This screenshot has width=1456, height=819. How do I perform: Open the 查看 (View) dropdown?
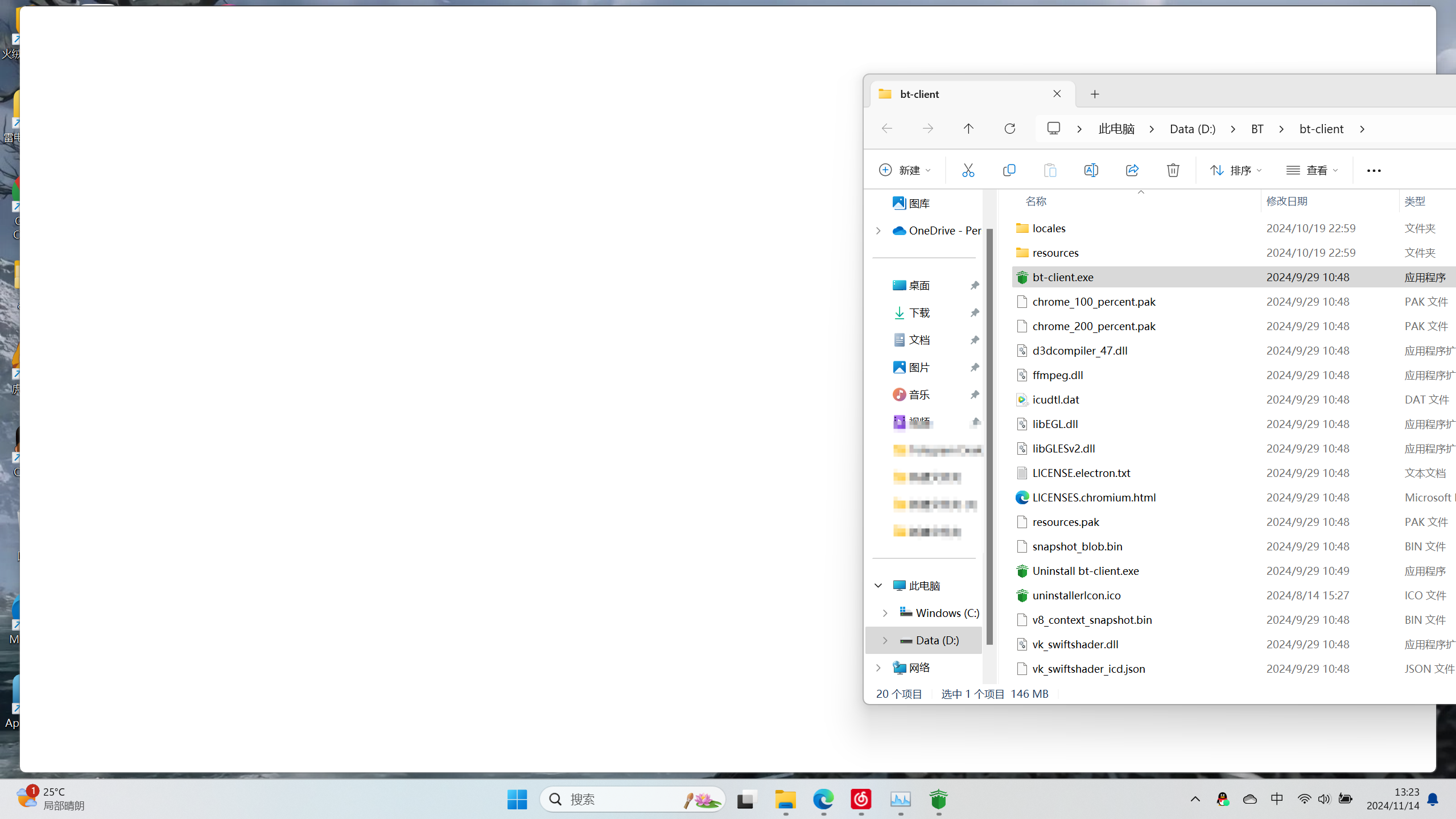pyautogui.click(x=1312, y=170)
